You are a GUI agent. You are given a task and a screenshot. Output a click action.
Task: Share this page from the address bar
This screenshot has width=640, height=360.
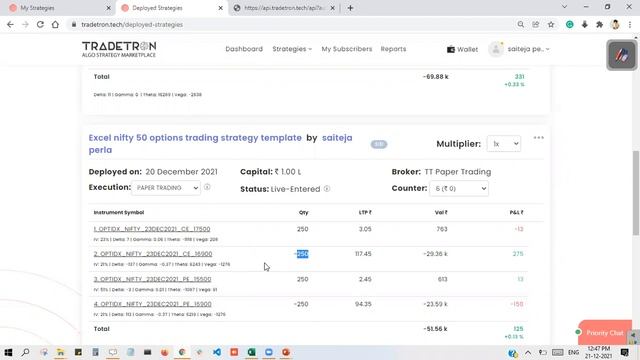click(x=536, y=24)
